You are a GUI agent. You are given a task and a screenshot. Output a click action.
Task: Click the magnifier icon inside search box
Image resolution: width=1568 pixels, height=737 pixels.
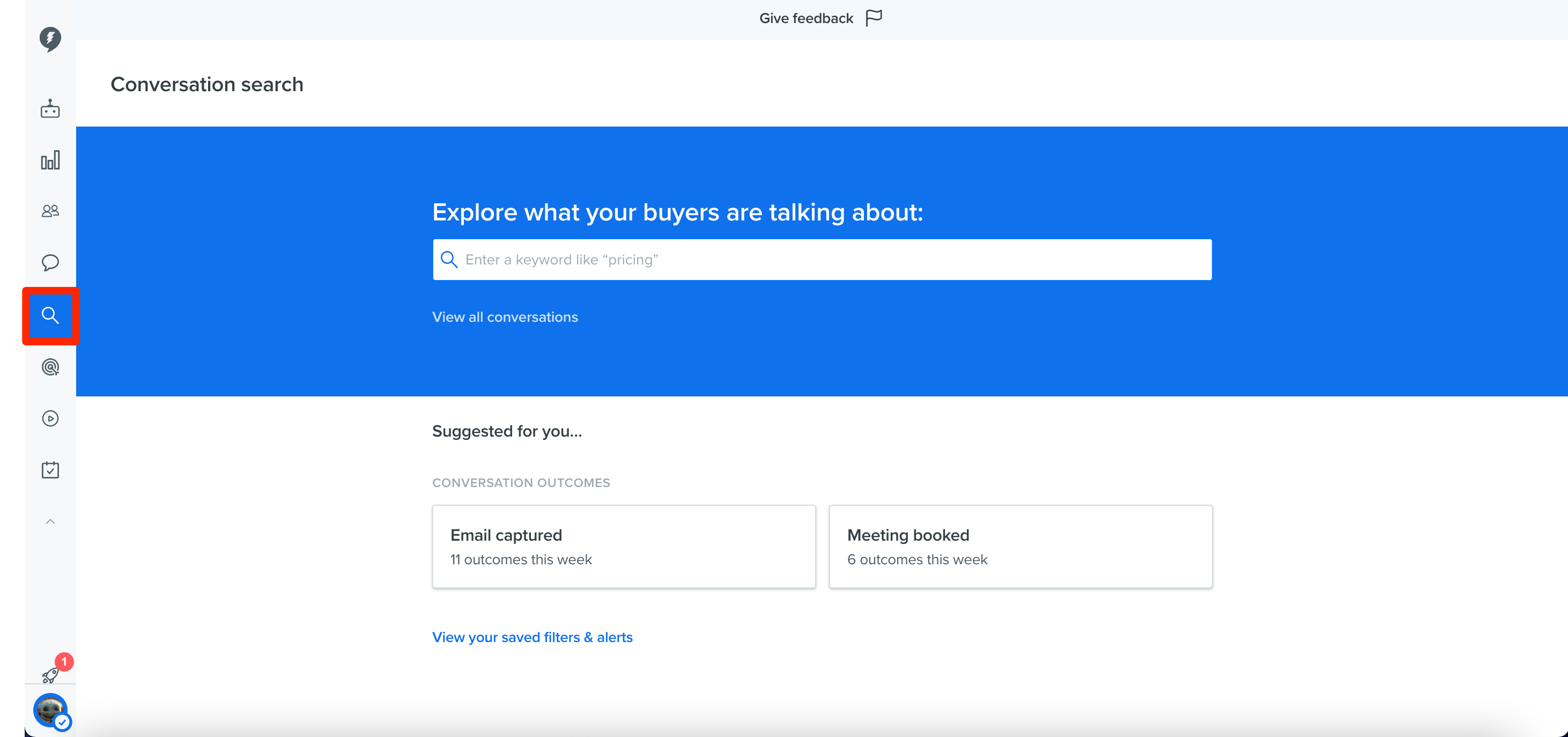coord(449,260)
